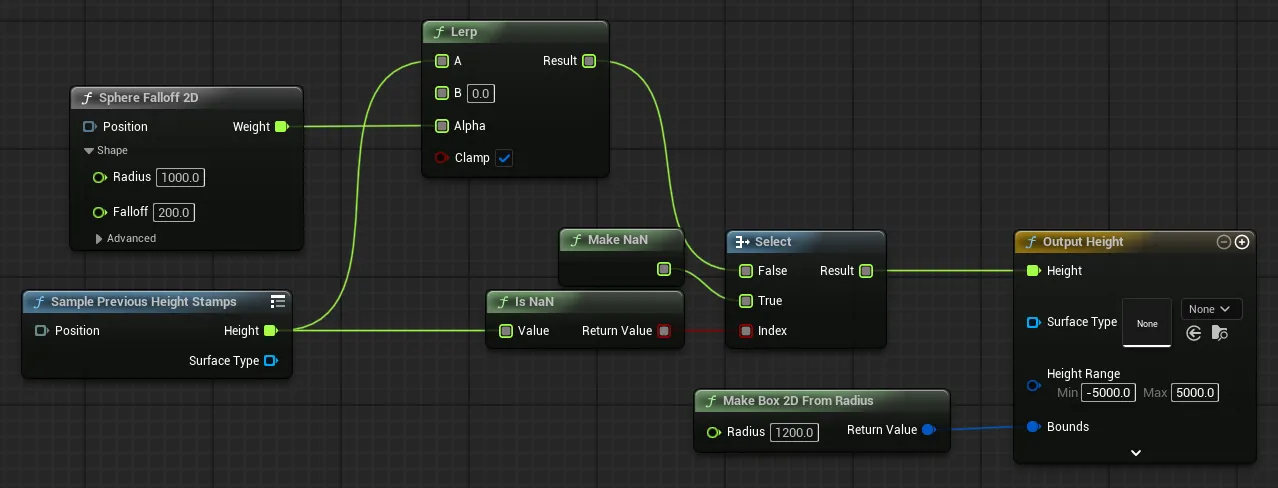Screen dimensions: 1278x488
Task: Uncheck the Clamp checkbox on Lerp node
Action: pyautogui.click(x=504, y=158)
